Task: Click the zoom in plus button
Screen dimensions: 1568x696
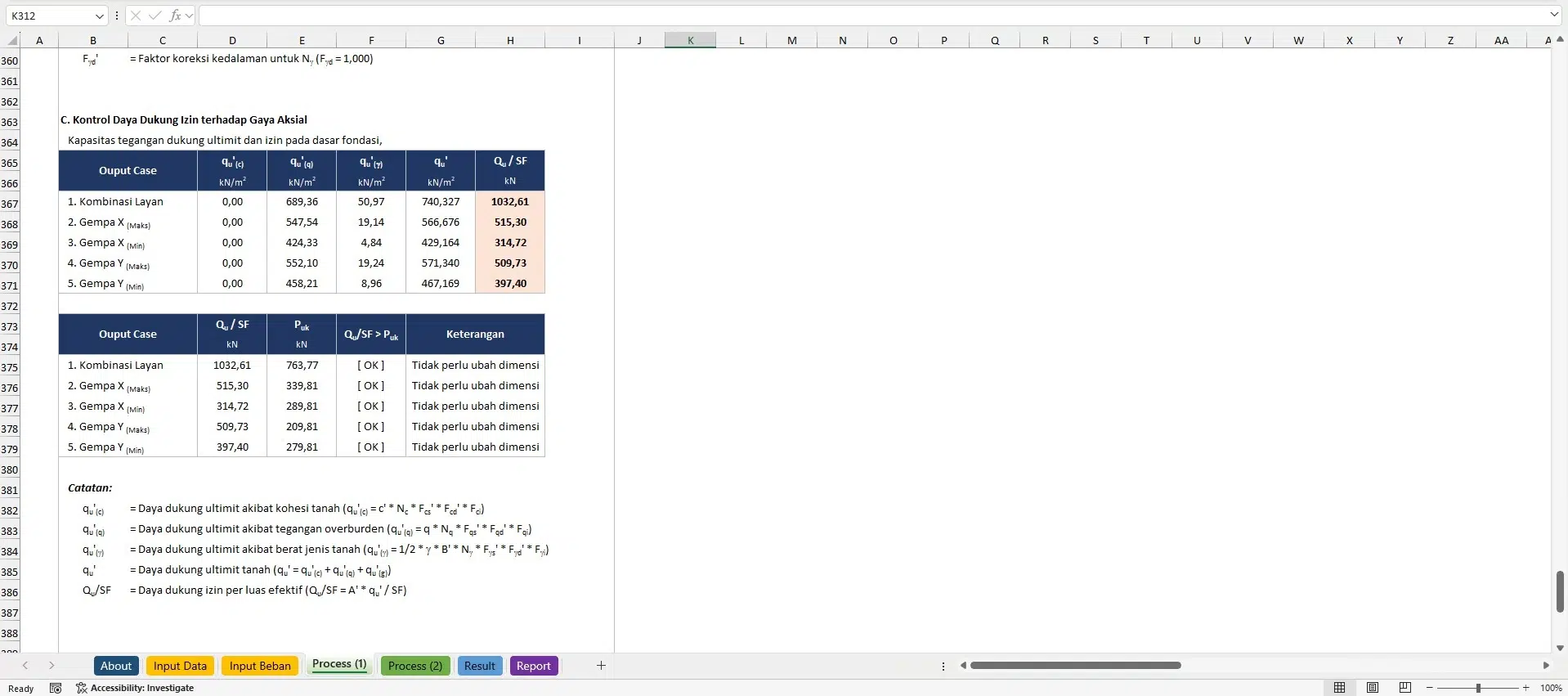Action: (1525, 688)
